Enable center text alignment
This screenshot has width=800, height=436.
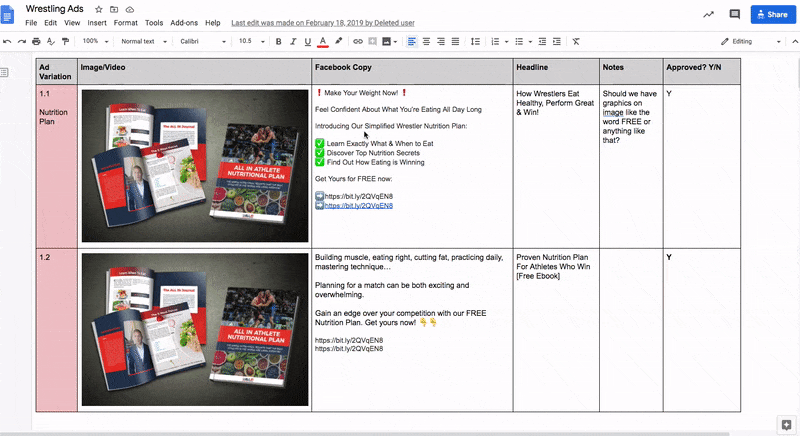click(426, 41)
